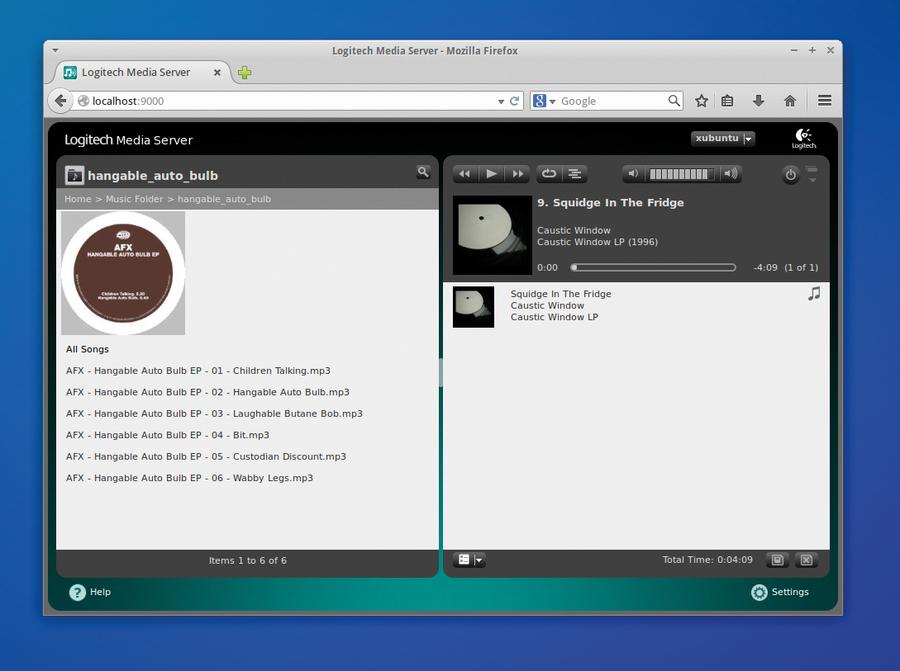This screenshot has width=900, height=671.
Task: Open search in the music browser panel
Action: pyautogui.click(x=423, y=172)
